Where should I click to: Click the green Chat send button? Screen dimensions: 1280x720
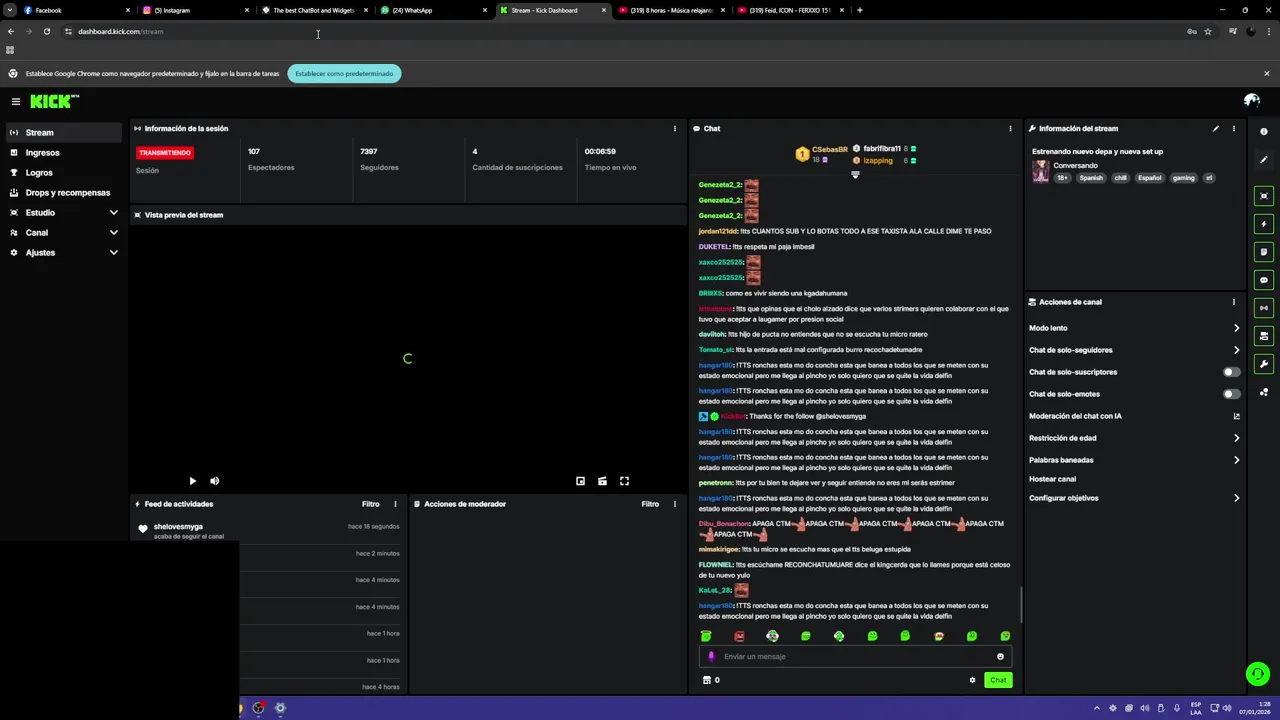[998, 680]
